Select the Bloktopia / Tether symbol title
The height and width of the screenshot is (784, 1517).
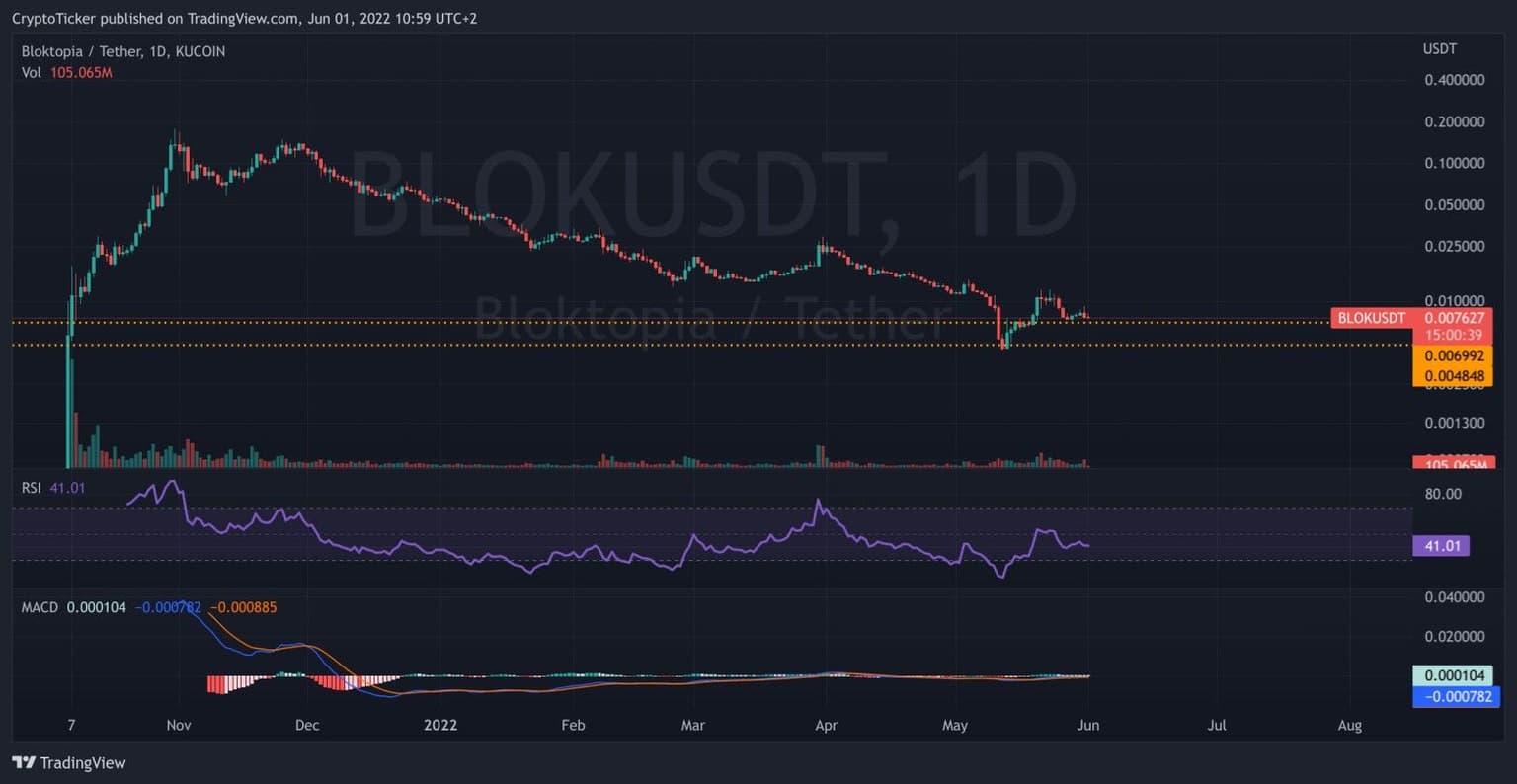tap(123, 51)
